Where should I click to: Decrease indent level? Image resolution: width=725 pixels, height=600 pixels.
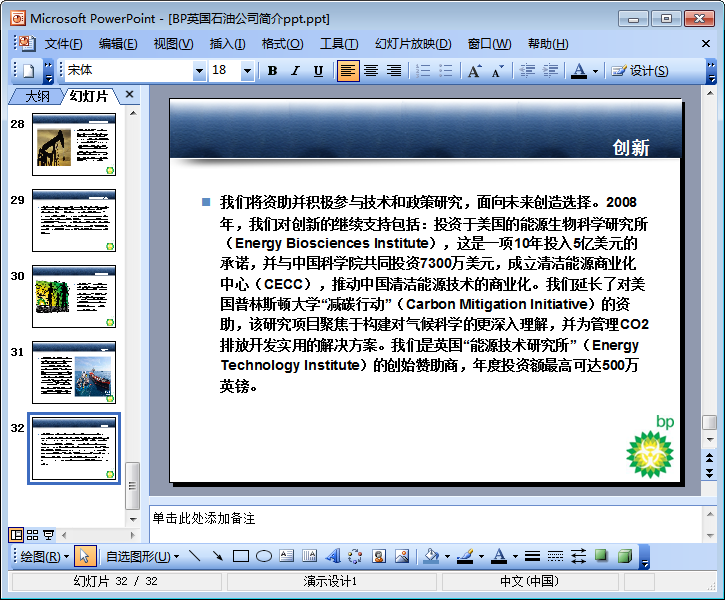pos(527,71)
